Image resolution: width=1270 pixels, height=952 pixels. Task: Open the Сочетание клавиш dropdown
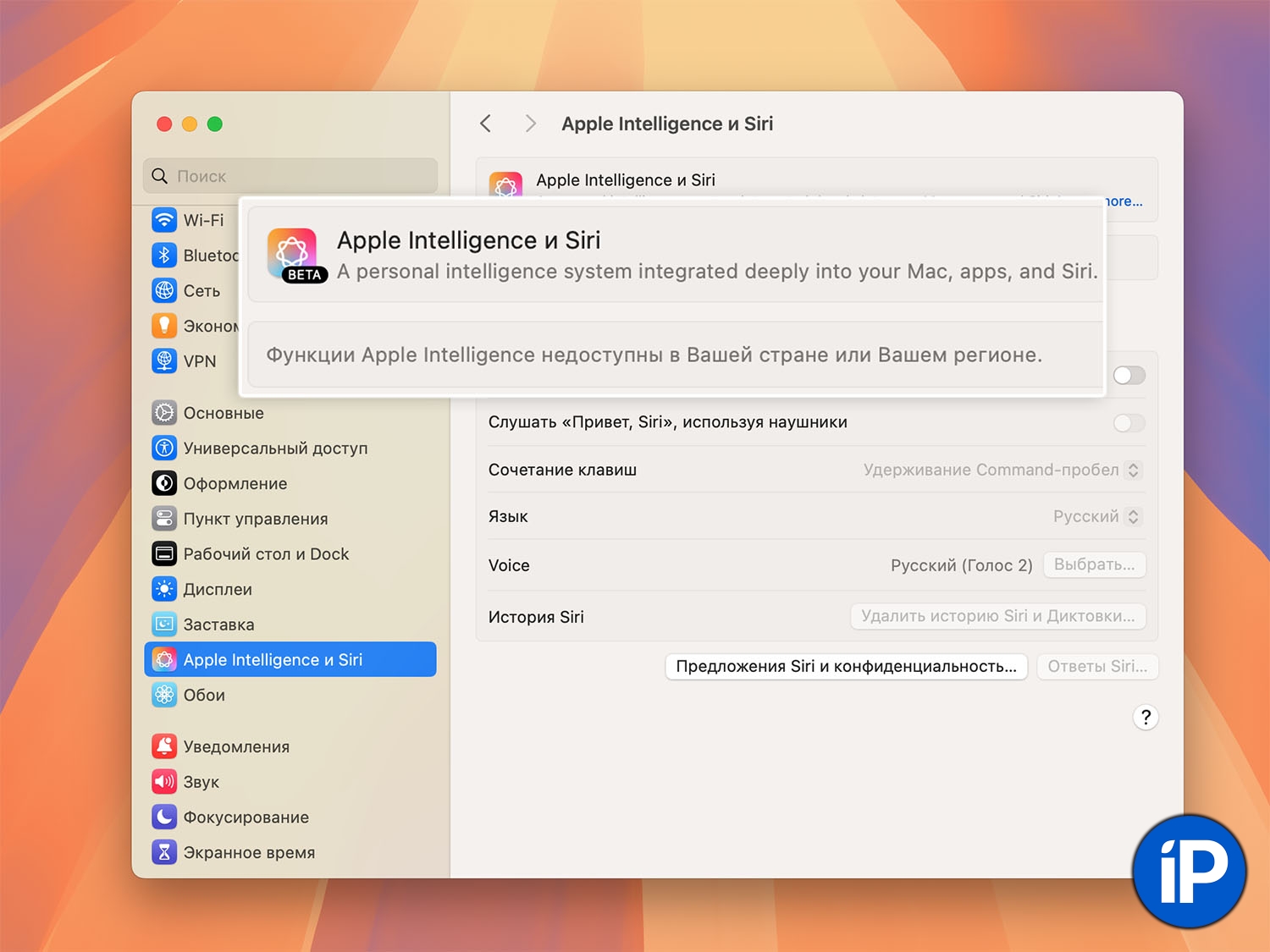point(1133,470)
